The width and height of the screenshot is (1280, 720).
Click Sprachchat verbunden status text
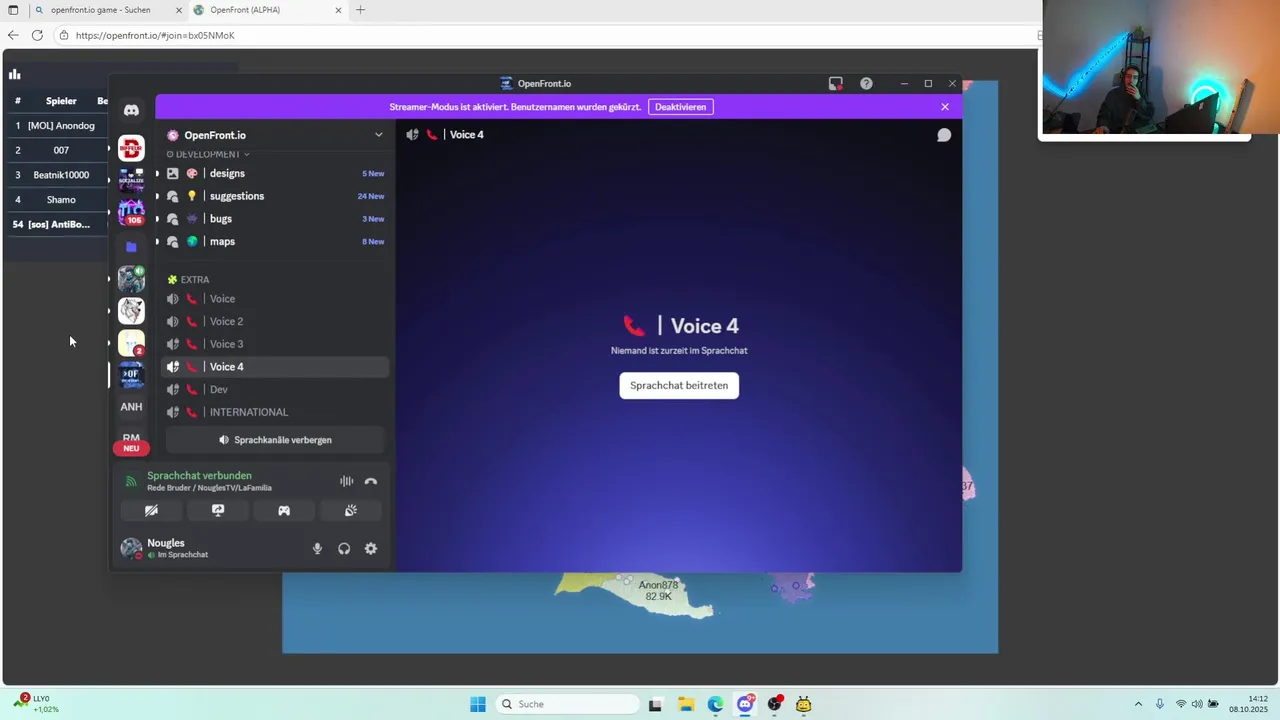point(199,476)
